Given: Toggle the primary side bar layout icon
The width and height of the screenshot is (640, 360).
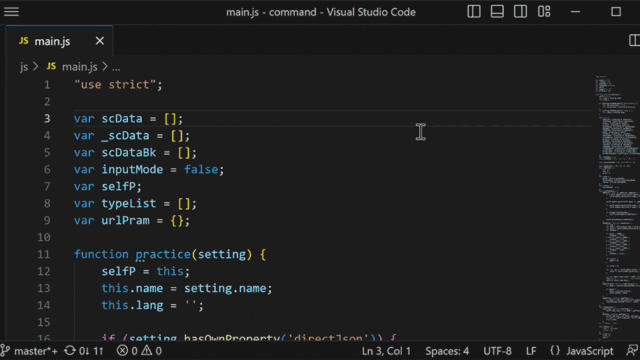Looking at the screenshot, I should coord(473,12).
